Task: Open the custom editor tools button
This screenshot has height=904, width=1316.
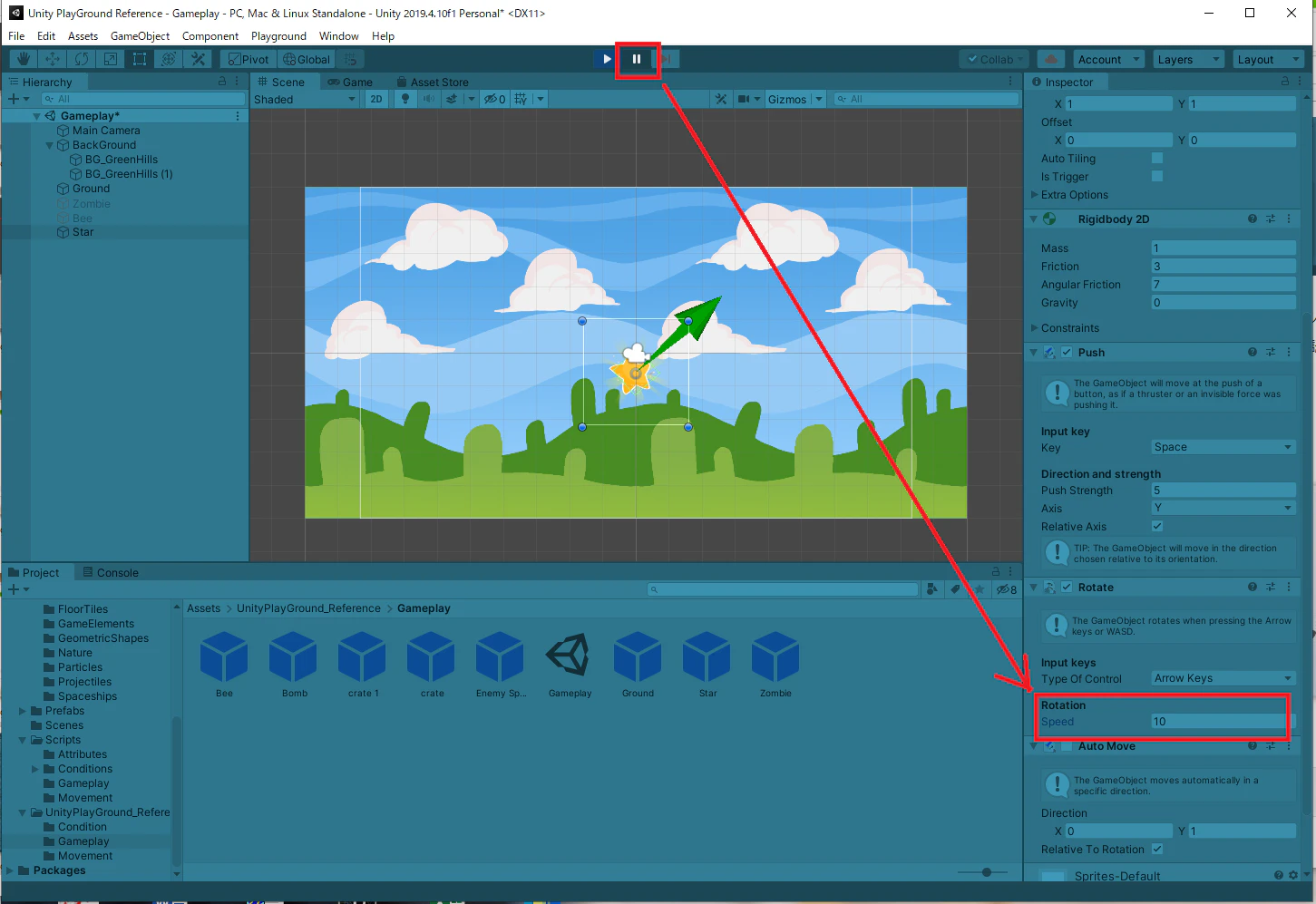Action: point(198,59)
